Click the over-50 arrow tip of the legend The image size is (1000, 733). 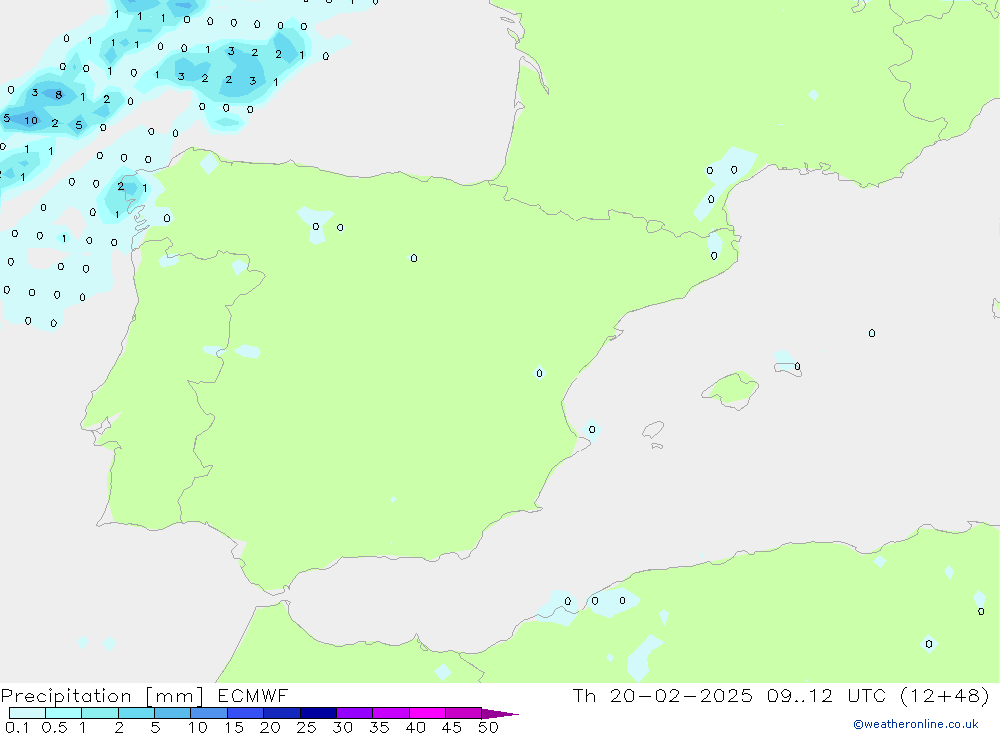coord(500,713)
